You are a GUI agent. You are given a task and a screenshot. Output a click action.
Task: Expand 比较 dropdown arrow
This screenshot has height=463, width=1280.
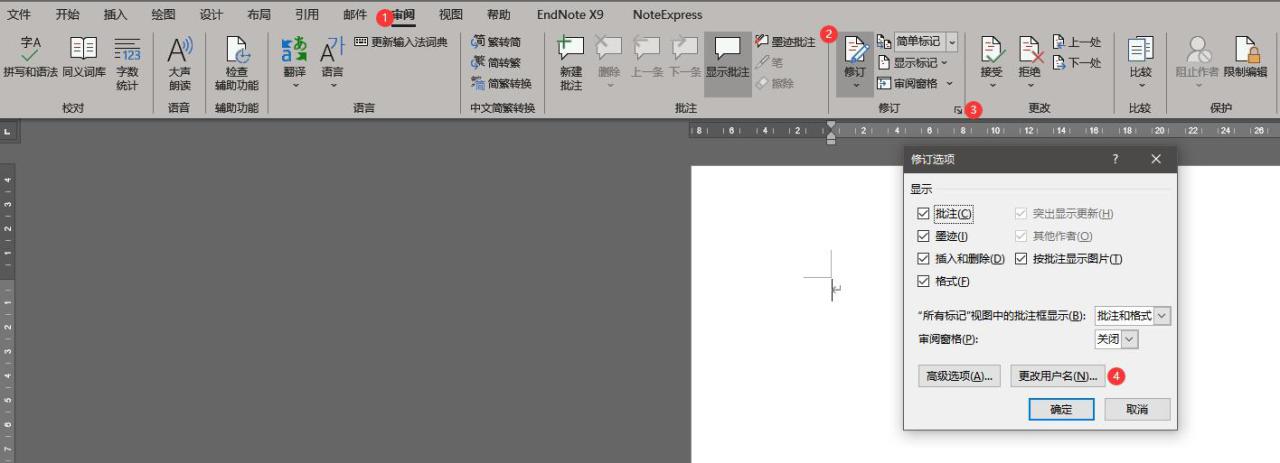[1140, 86]
